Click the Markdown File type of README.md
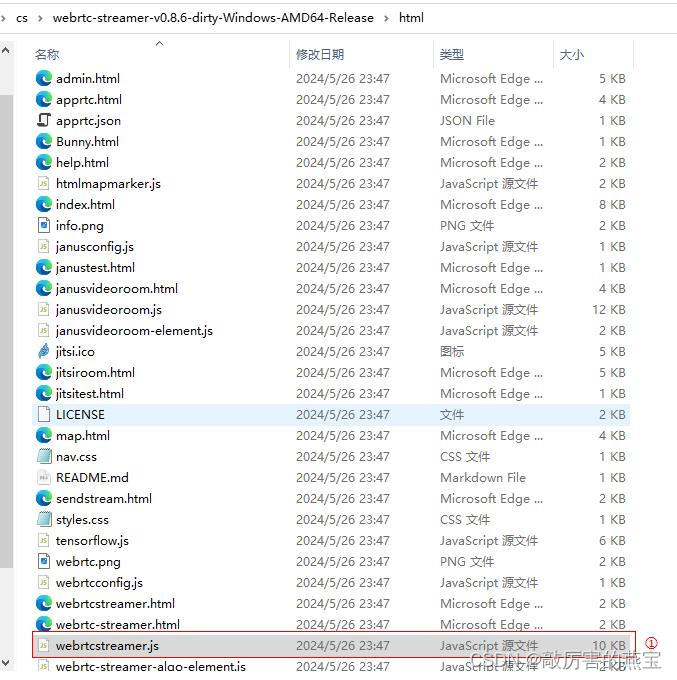The height and width of the screenshot is (680, 677). pyautogui.click(x=483, y=477)
